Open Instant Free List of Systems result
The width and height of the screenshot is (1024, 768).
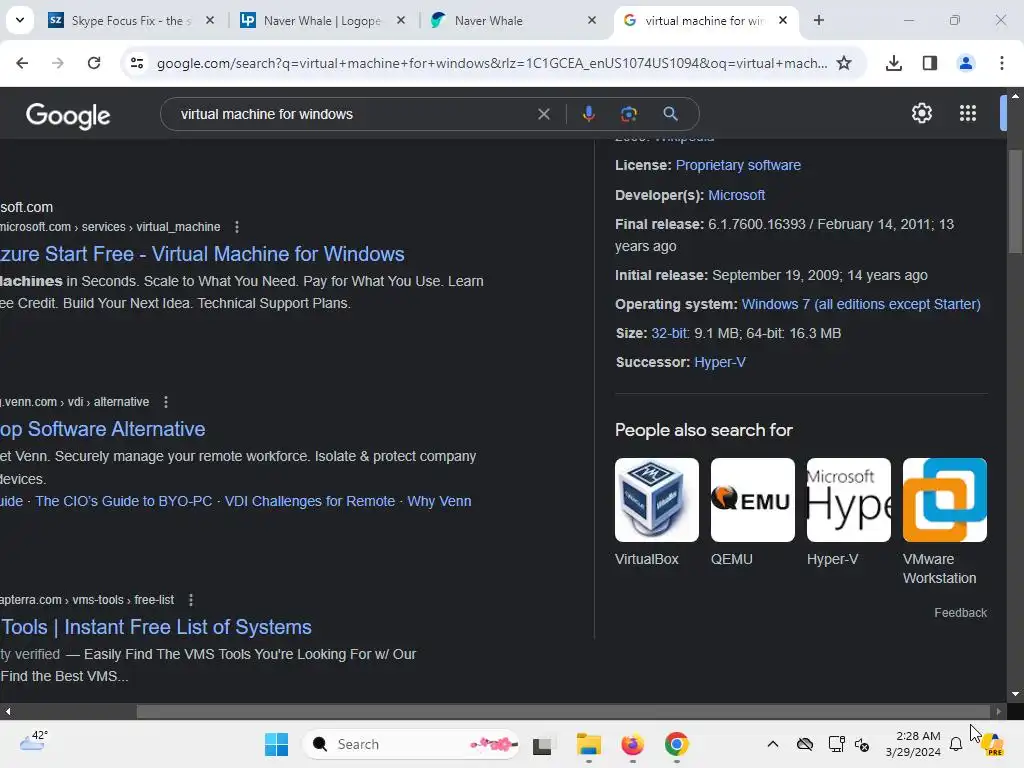(x=156, y=627)
